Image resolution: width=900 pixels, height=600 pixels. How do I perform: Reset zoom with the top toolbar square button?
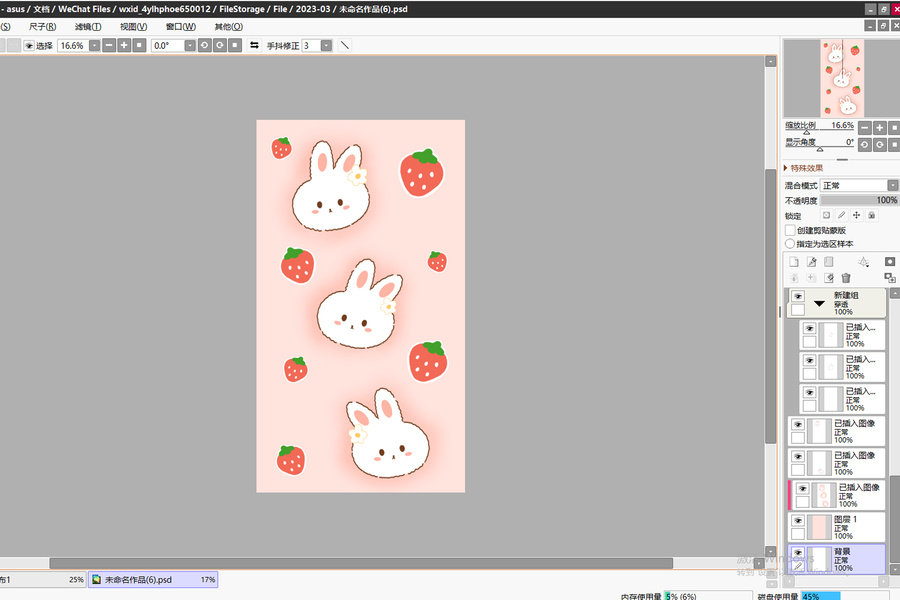[139, 45]
